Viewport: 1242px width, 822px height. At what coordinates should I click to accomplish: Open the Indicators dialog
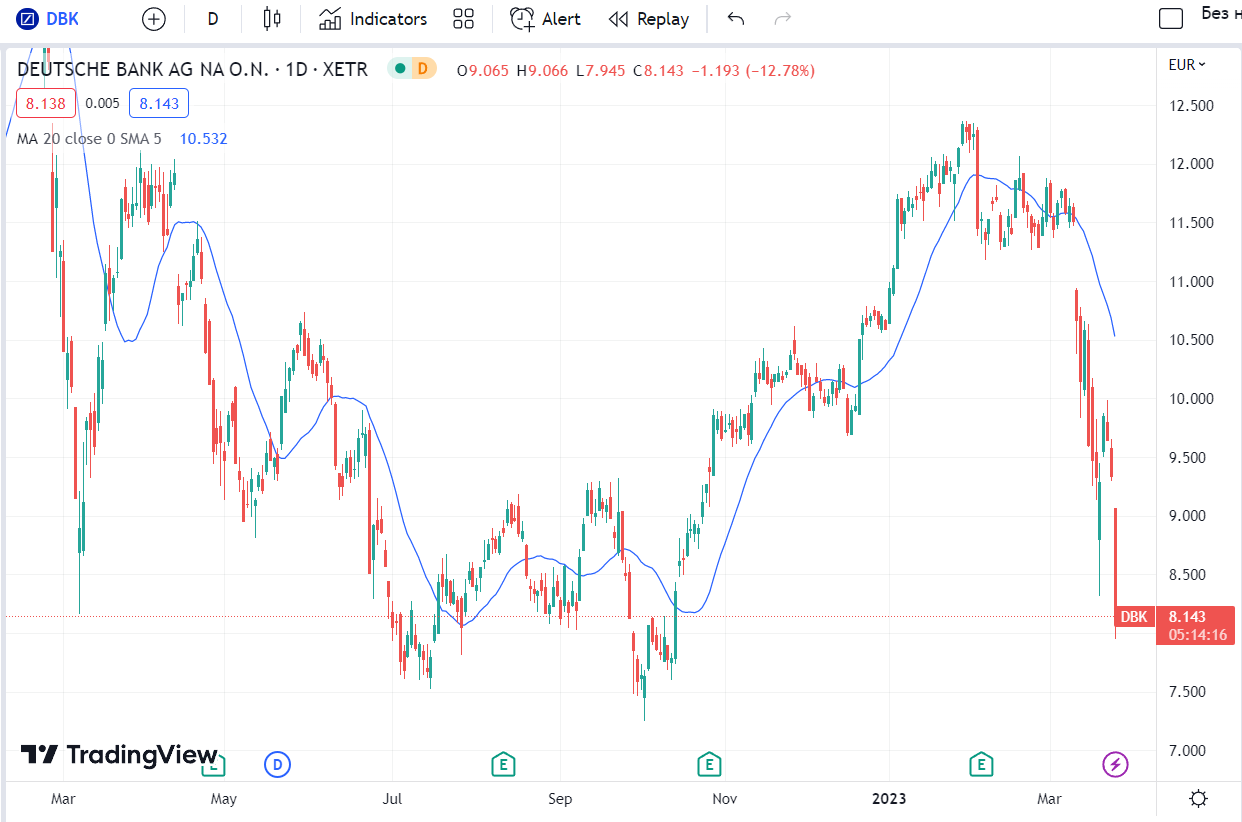(x=373, y=19)
